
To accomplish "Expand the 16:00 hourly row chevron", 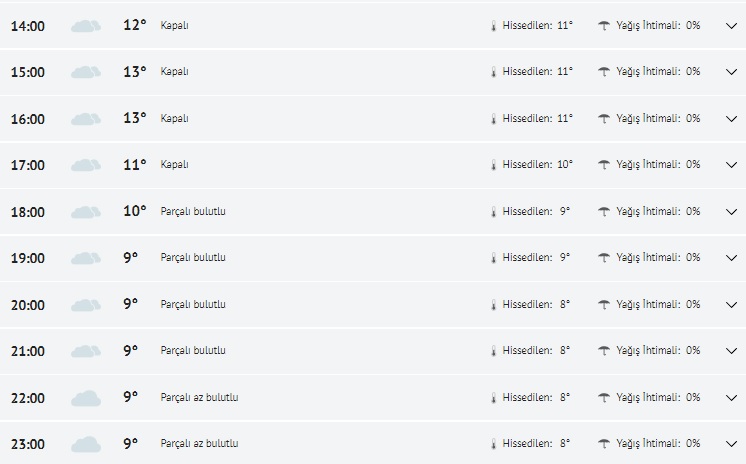I will pos(731,119).
